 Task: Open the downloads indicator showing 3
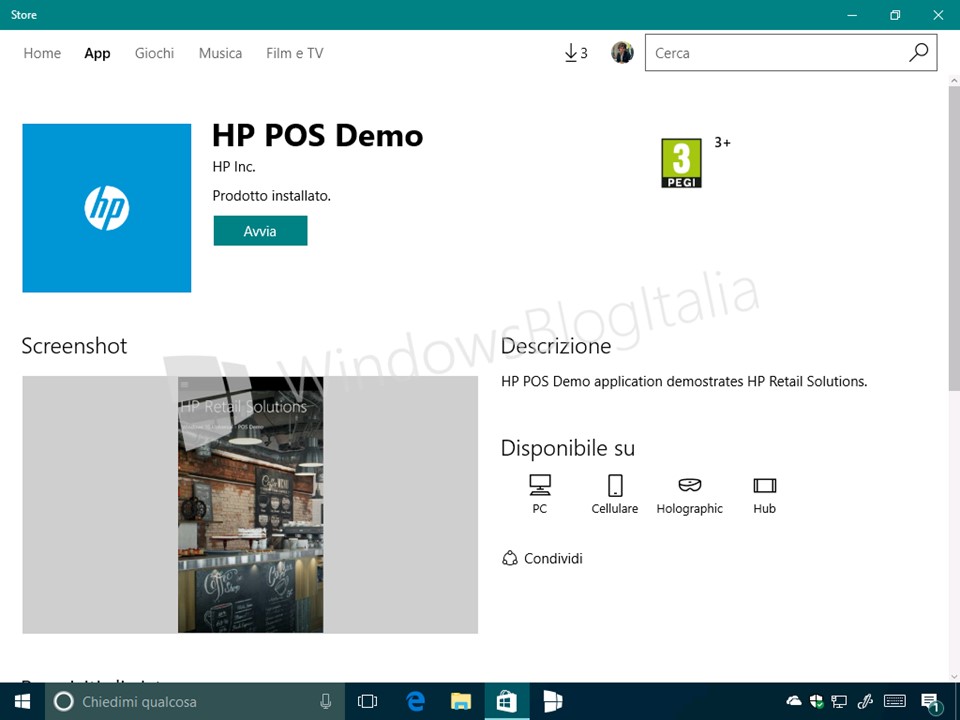tap(576, 53)
